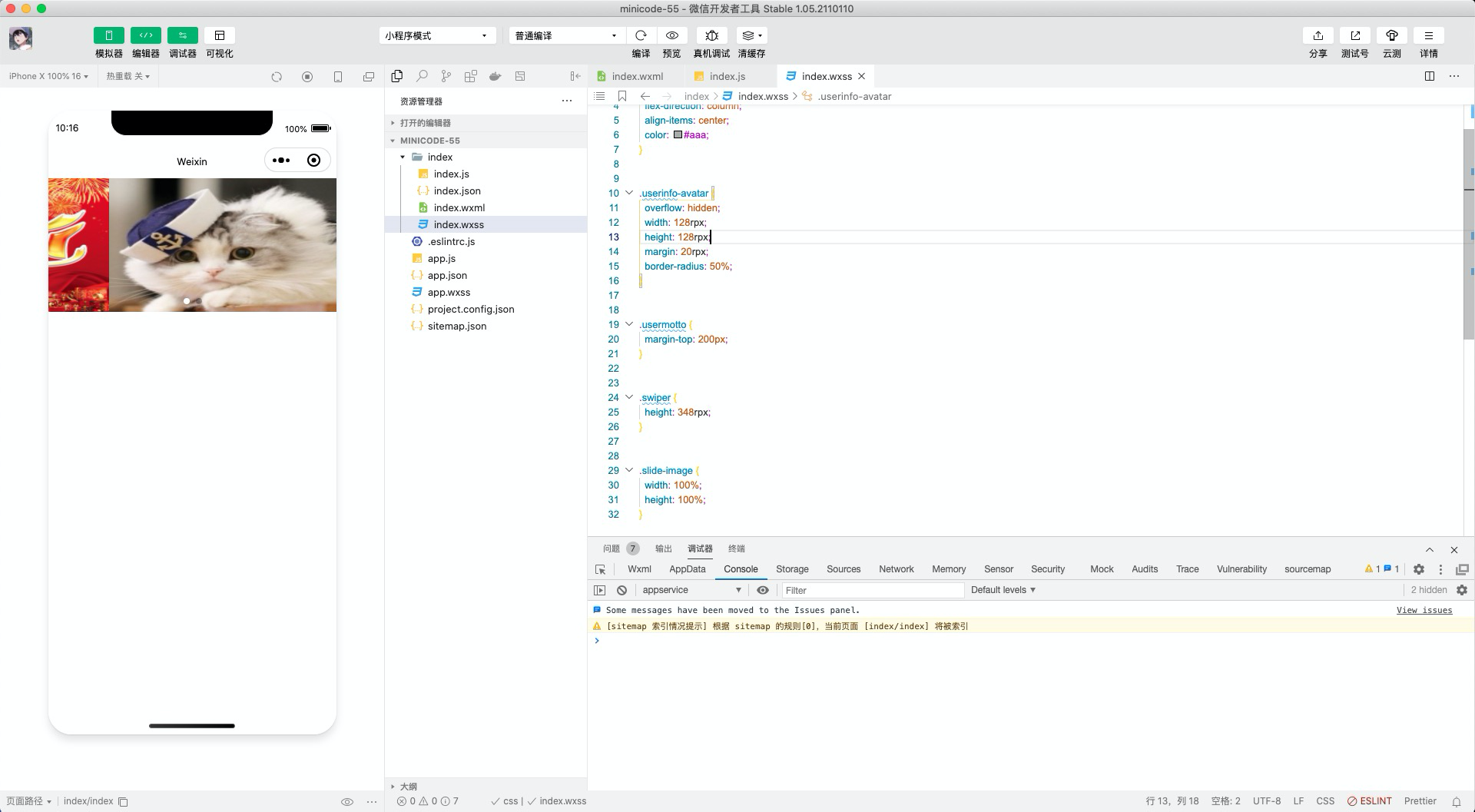Open the search icon in sidebar
The height and width of the screenshot is (812, 1475).
(422, 76)
